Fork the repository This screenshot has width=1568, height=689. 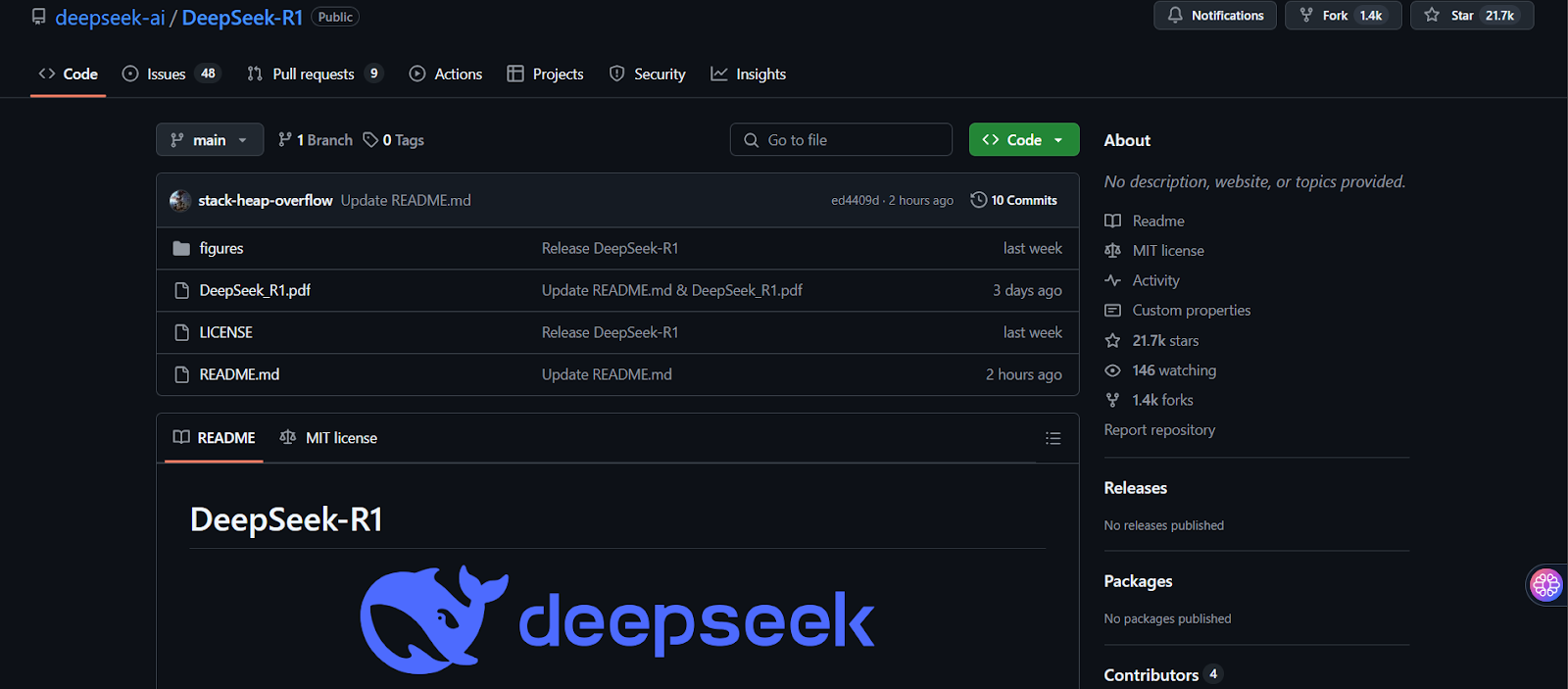pos(1343,16)
